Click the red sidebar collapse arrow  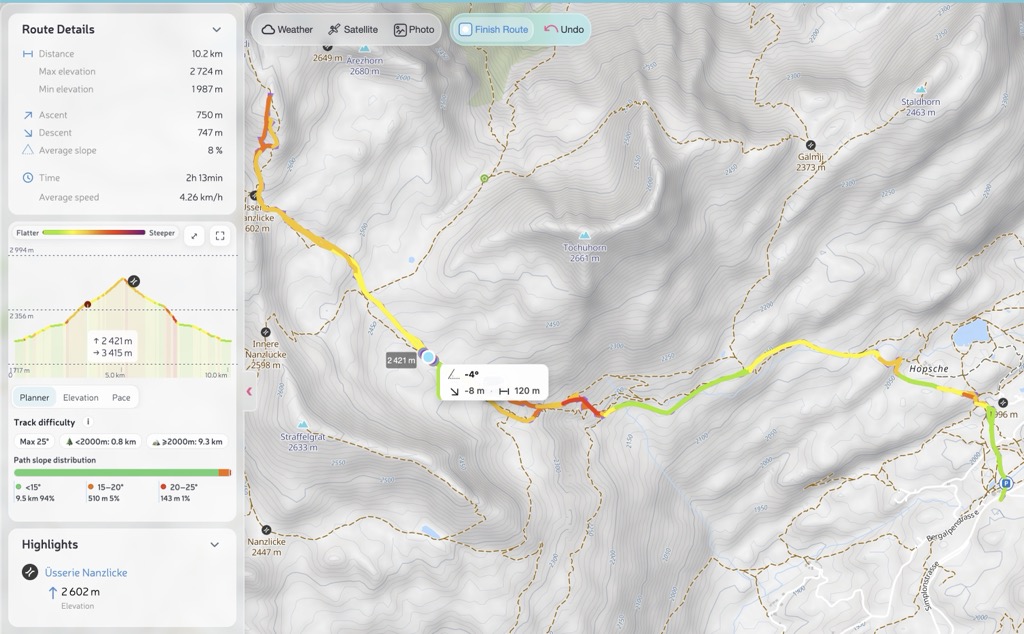(248, 392)
